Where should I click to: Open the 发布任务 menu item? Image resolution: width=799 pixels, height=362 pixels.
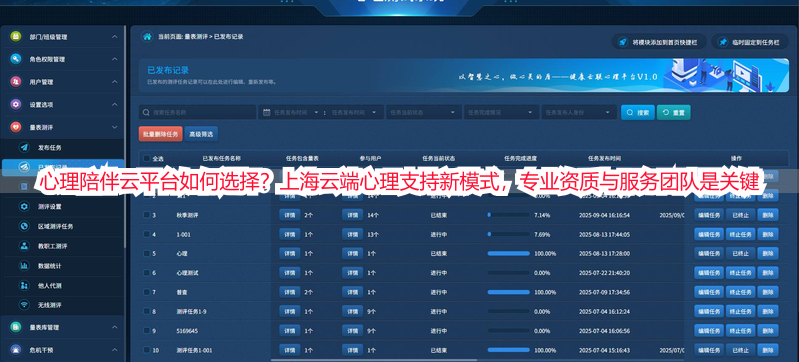62,147
